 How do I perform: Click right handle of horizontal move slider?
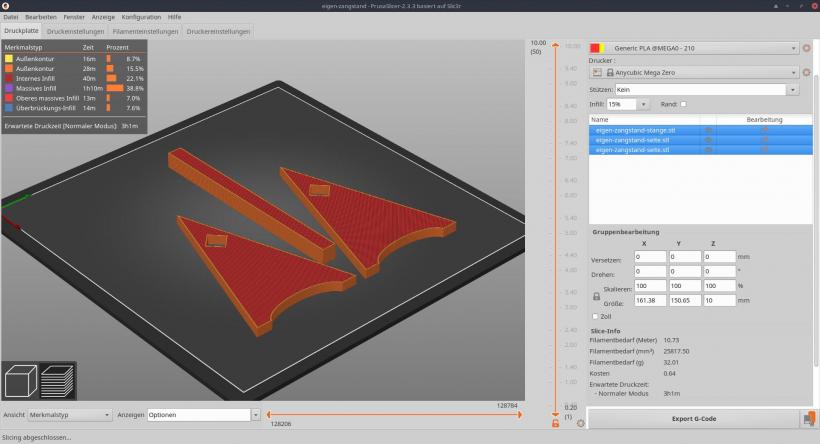(520, 415)
